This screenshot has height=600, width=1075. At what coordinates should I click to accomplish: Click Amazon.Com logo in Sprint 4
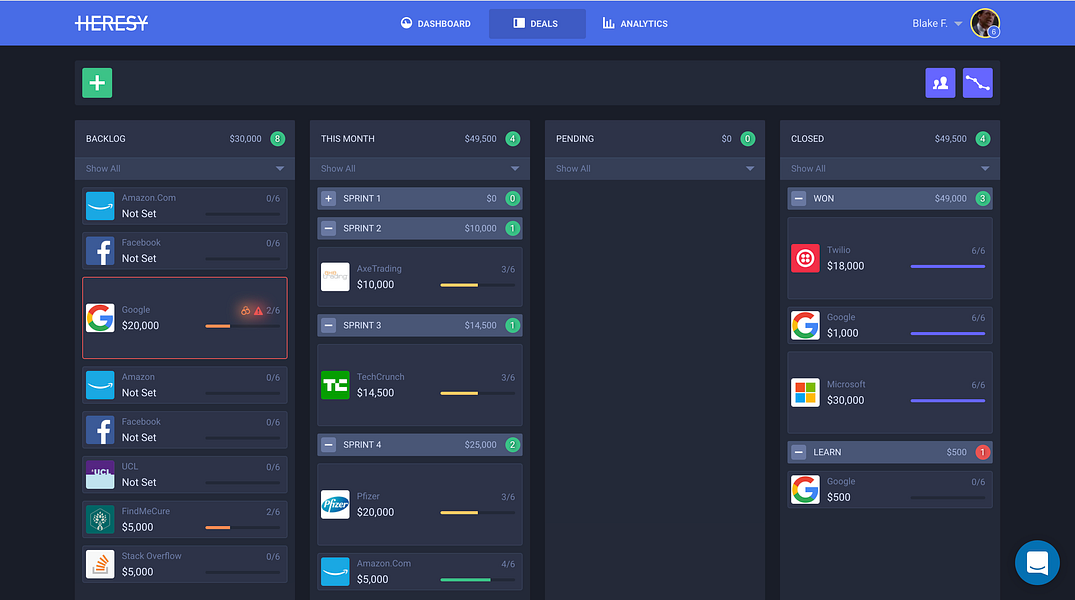335,572
